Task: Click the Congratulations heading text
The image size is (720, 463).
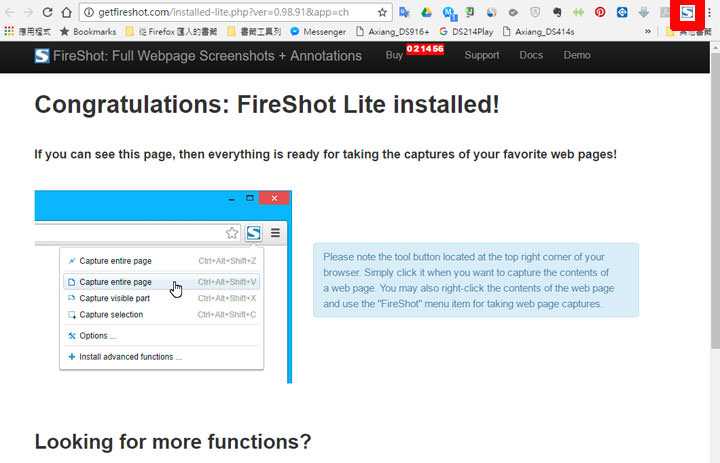Action: (267, 105)
